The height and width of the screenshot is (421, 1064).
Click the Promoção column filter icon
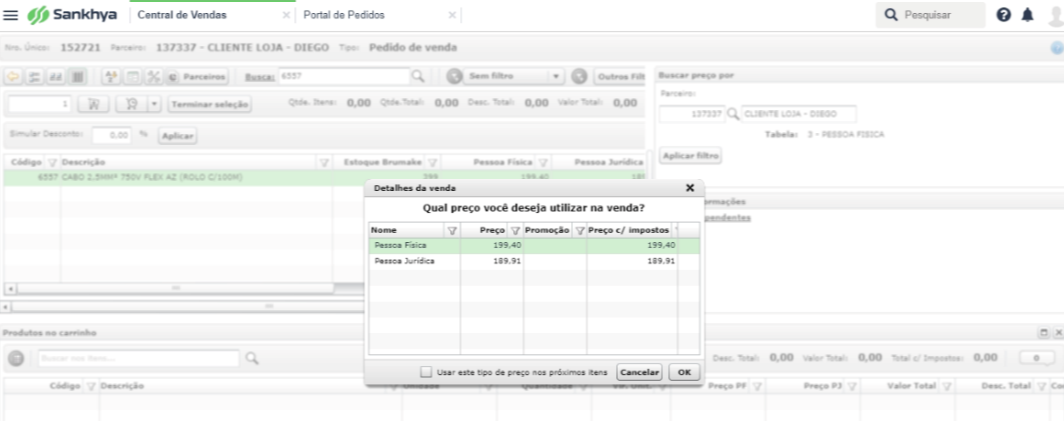579,230
